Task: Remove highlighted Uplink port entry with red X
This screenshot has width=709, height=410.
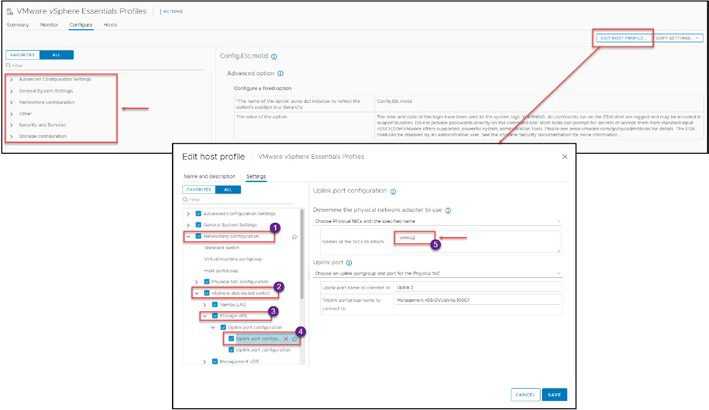Action: point(286,339)
